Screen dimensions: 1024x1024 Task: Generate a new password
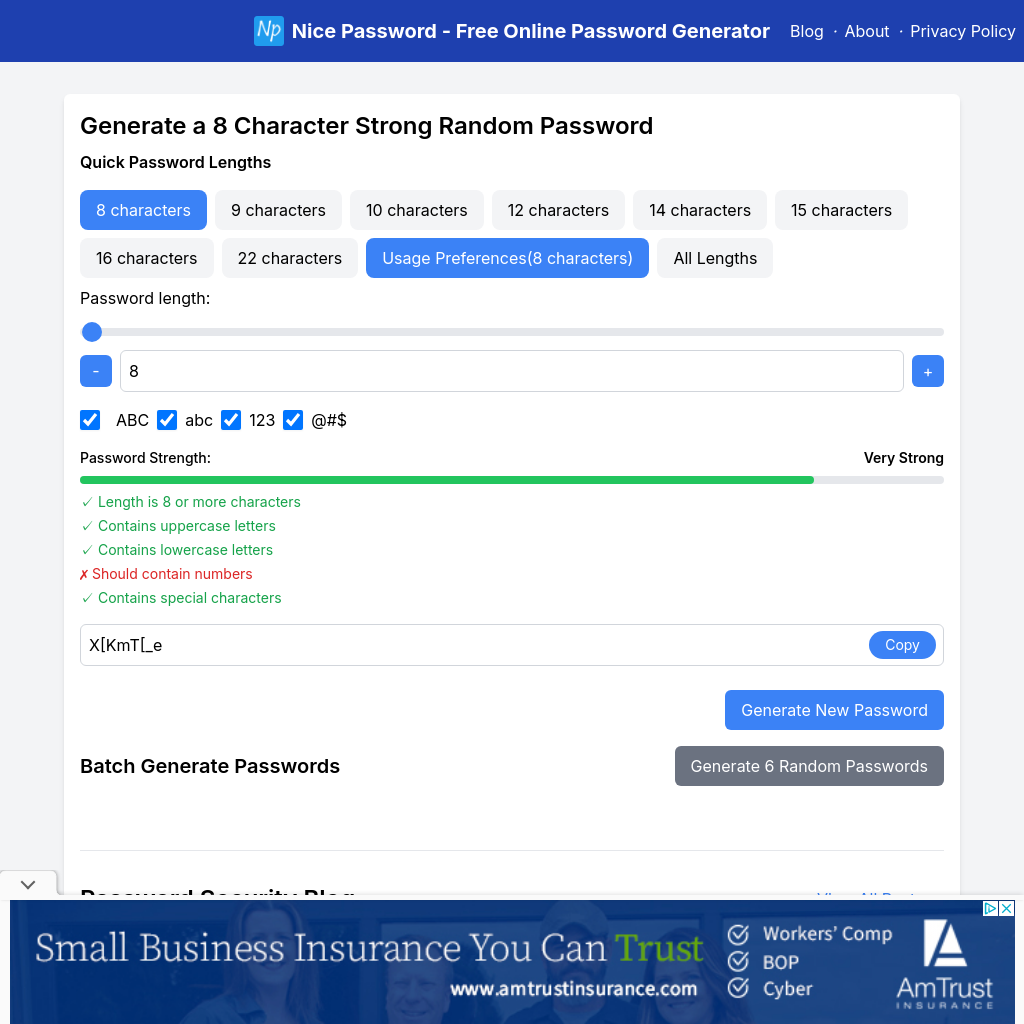[834, 710]
